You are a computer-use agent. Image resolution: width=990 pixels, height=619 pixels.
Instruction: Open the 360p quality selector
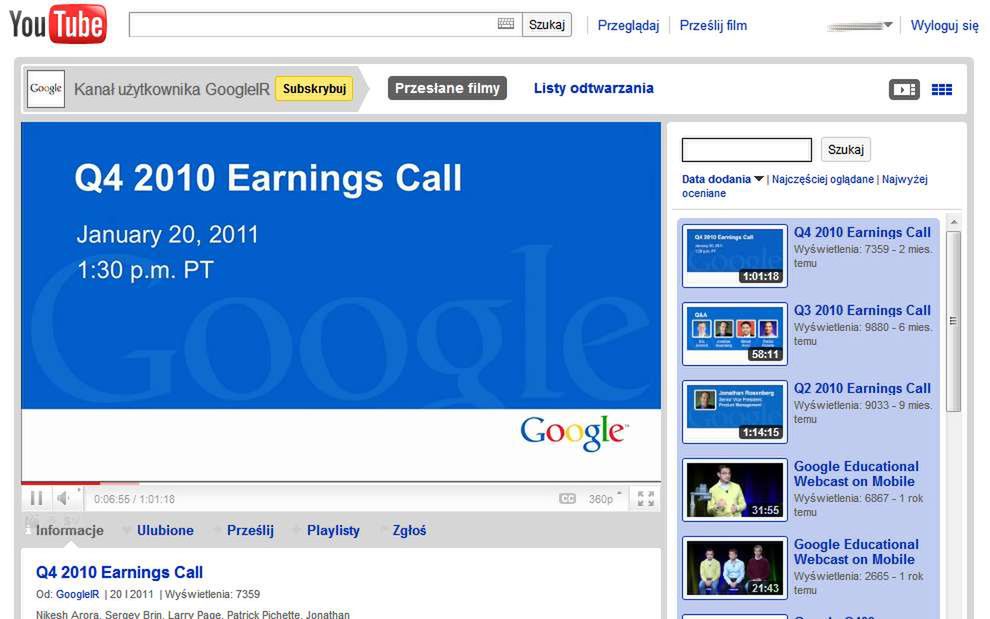[604, 498]
